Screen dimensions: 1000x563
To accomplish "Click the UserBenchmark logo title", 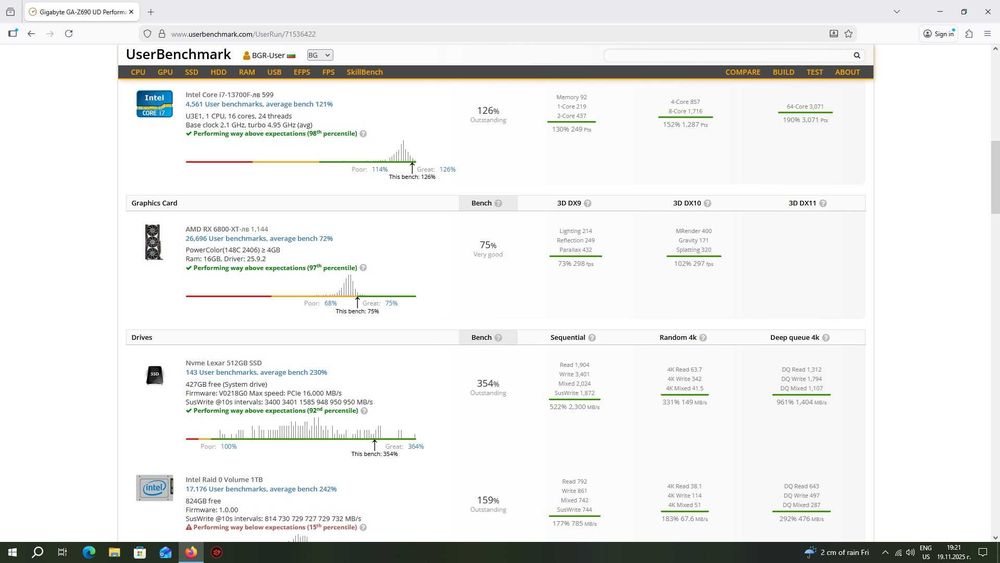I will (178, 55).
